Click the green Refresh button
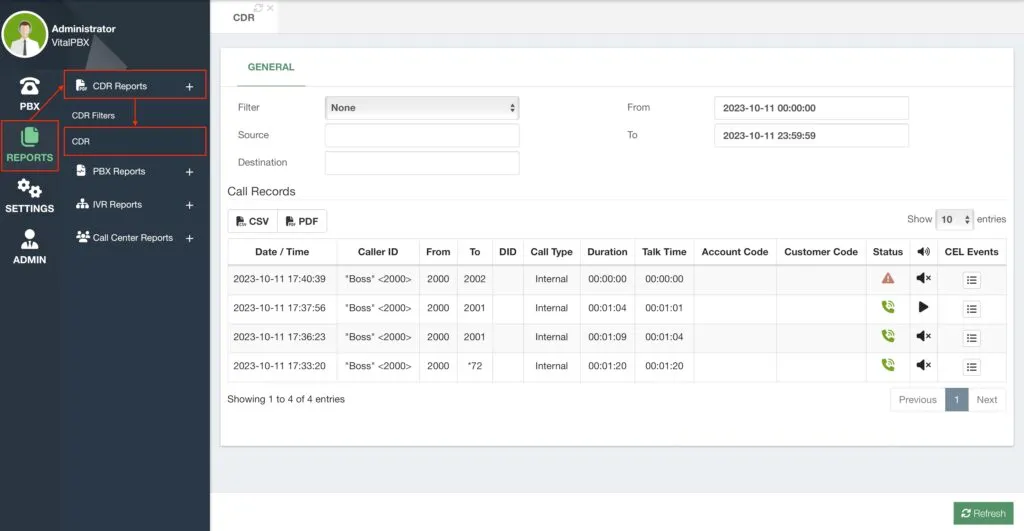Image resolution: width=1024 pixels, height=531 pixels. click(x=984, y=513)
